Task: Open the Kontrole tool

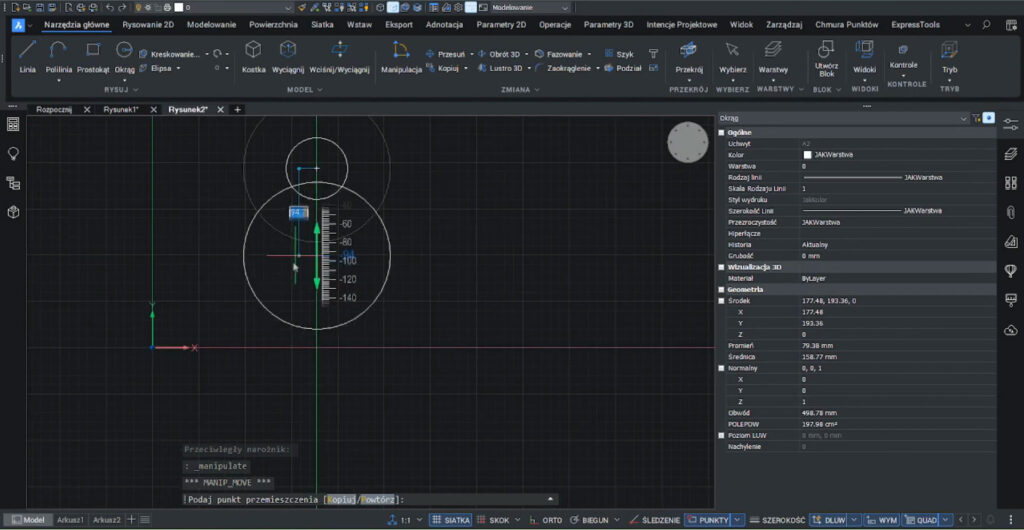Action: [903, 57]
